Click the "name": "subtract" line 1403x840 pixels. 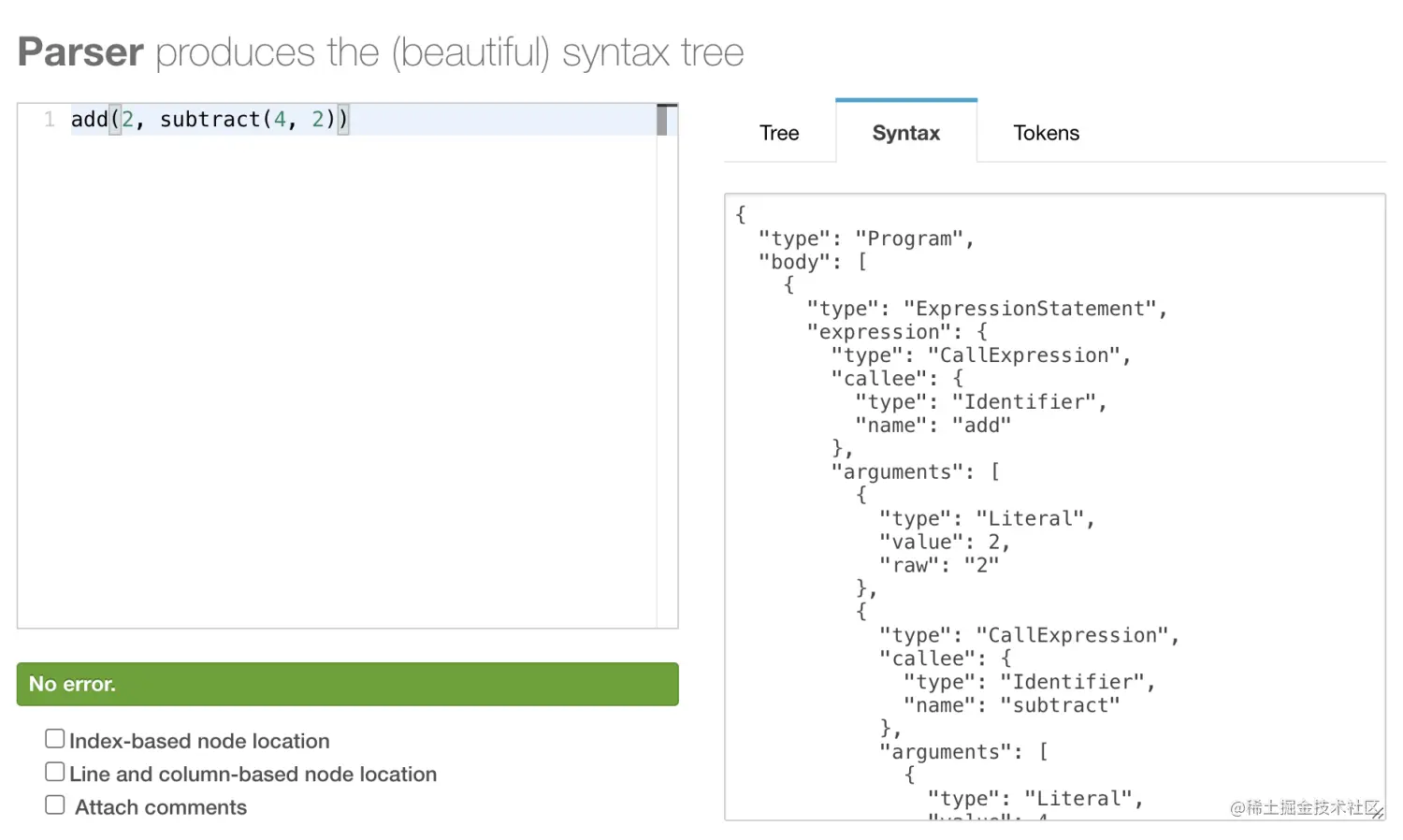pyautogui.click(x=1011, y=705)
